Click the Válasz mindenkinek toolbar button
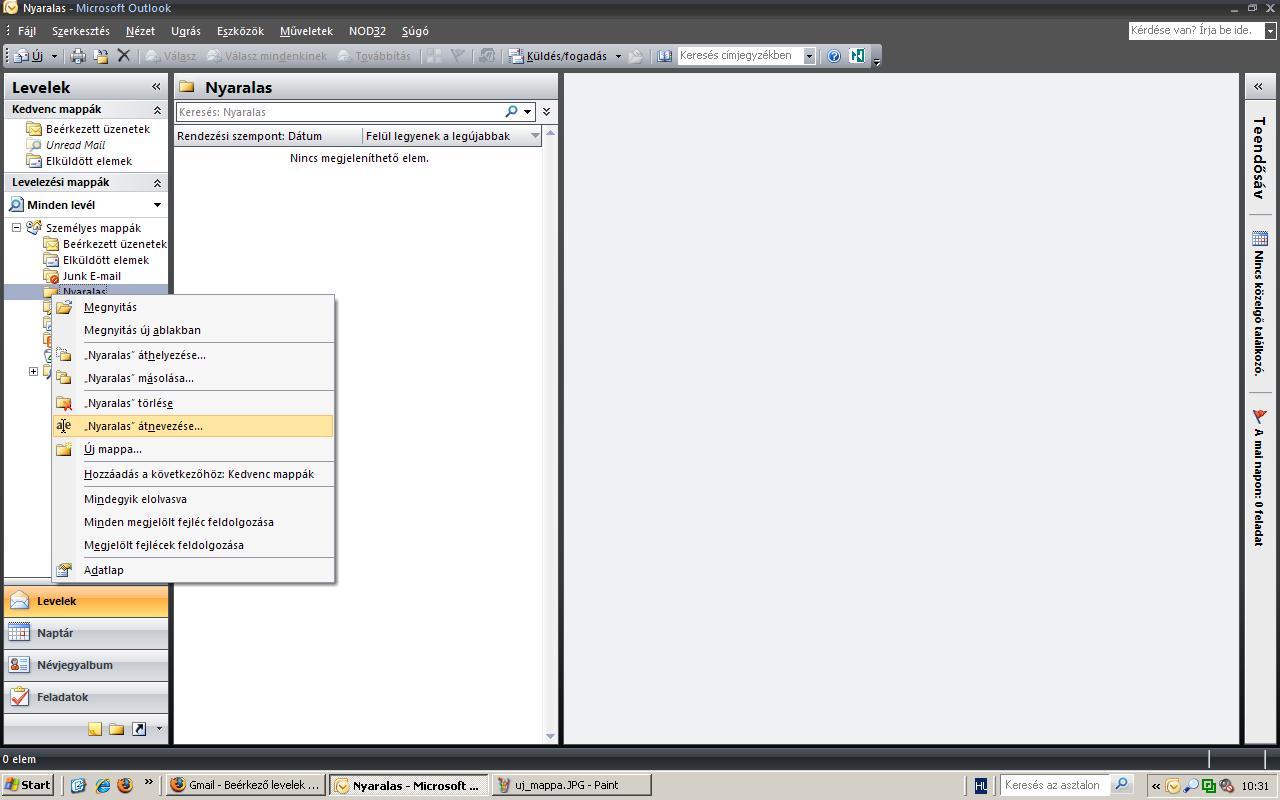This screenshot has height=800, width=1280. 267,56
